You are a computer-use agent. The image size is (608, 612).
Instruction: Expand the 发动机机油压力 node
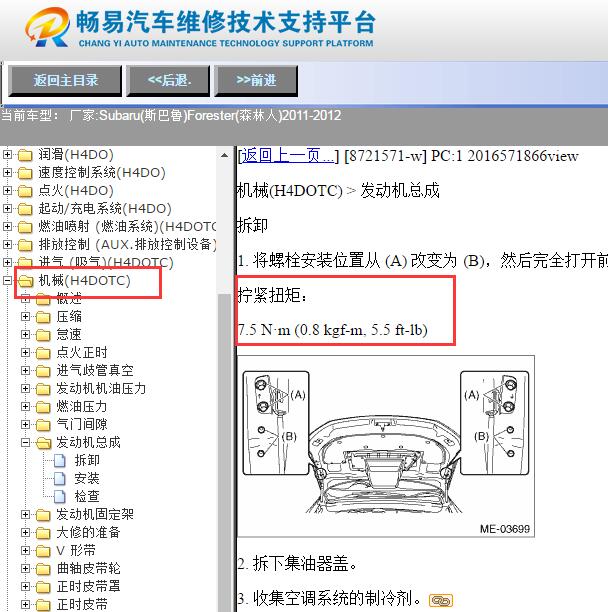click(25, 388)
